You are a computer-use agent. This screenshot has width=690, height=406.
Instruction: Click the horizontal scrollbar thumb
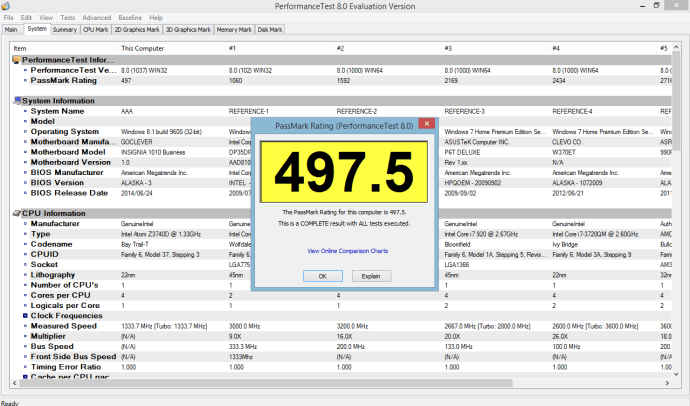pyautogui.click(x=266, y=383)
